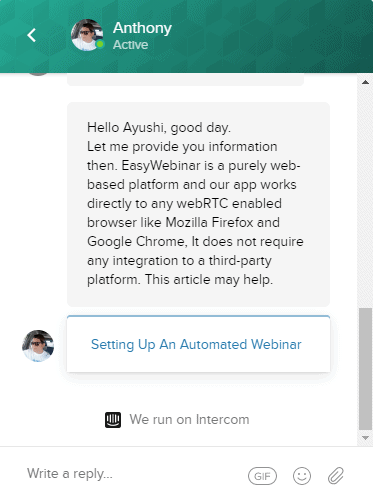Click Anthony's avatar beside the article card
Image resolution: width=373 pixels, height=498 pixels.
pos(38,346)
